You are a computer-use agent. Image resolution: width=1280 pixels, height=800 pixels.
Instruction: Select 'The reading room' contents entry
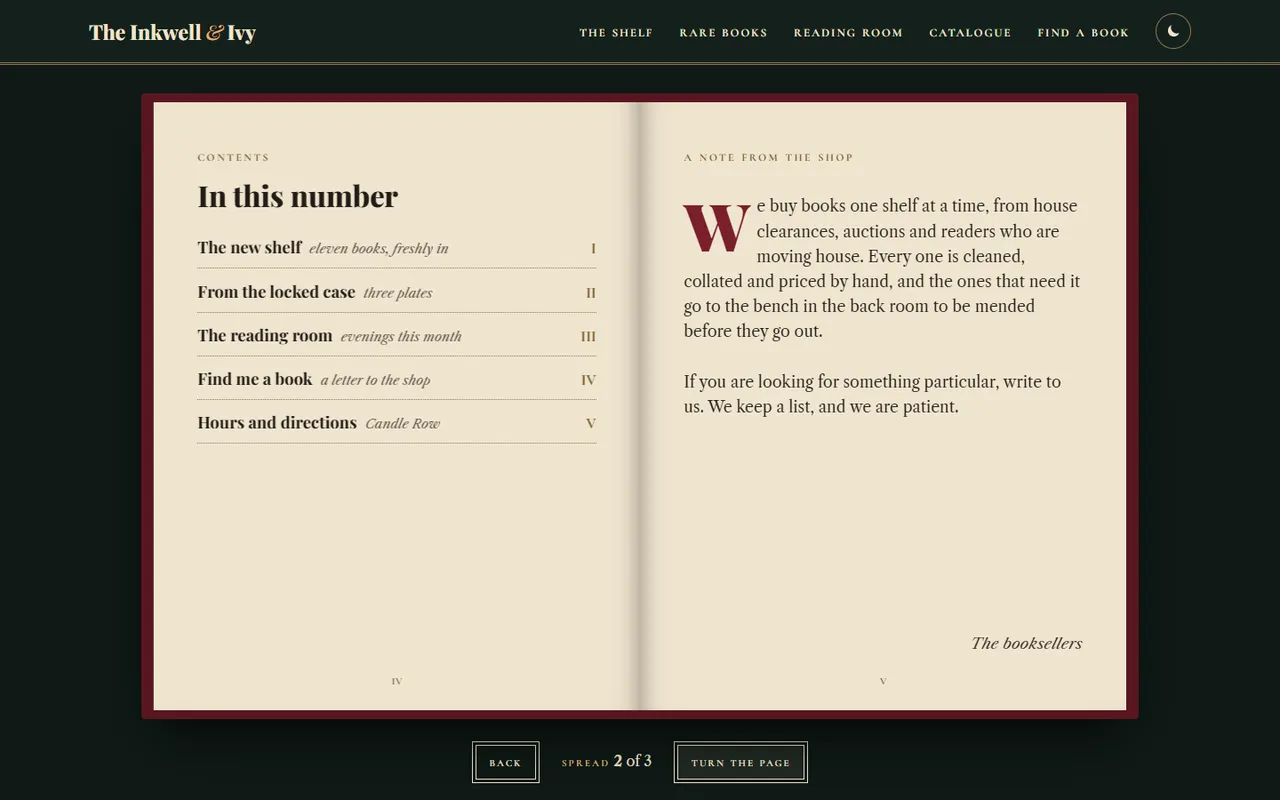397,336
